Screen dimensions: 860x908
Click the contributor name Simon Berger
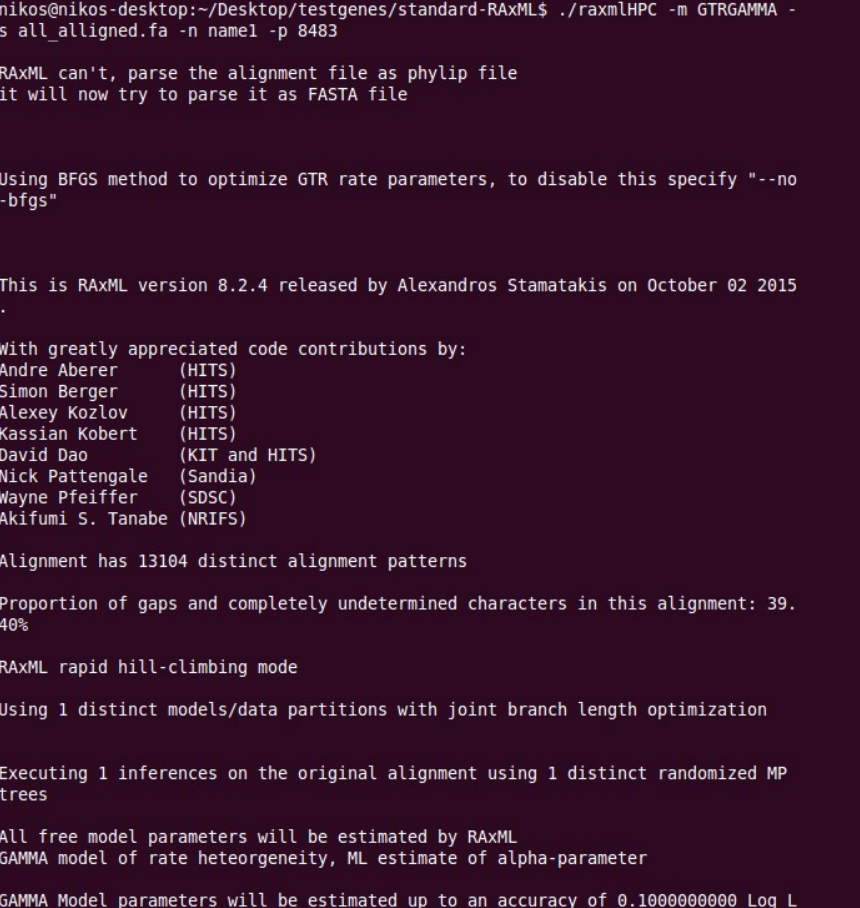58,391
